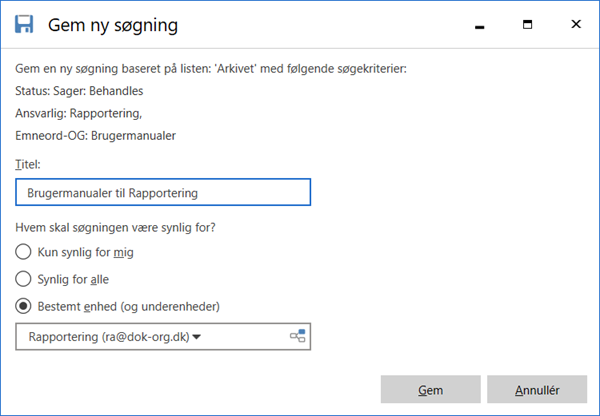This screenshot has width=600, height=416.
Task: Select Kun synlig for mig option
Action: pyautogui.click(x=23, y=252)
